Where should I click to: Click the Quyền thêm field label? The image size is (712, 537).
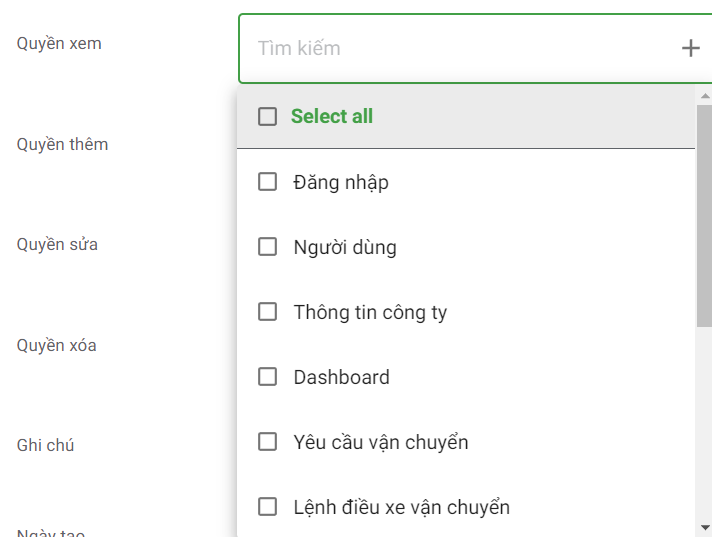click(x=62, y=144)
